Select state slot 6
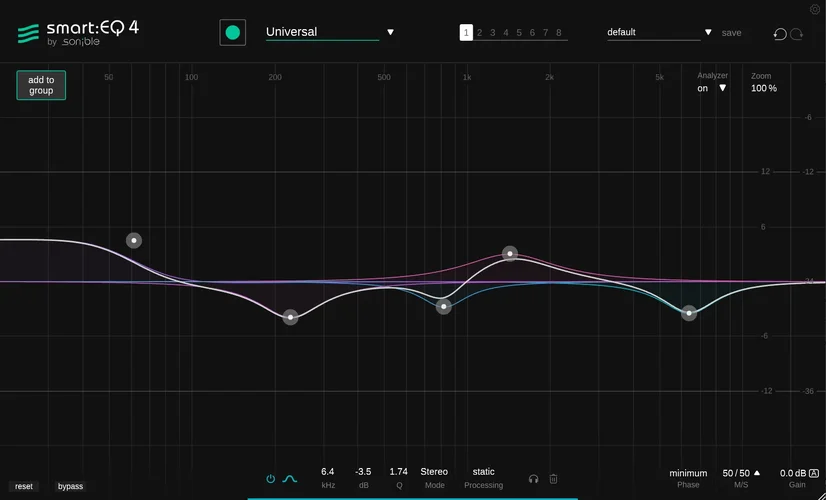Screen dimensions: 826x500 (532, 33)
